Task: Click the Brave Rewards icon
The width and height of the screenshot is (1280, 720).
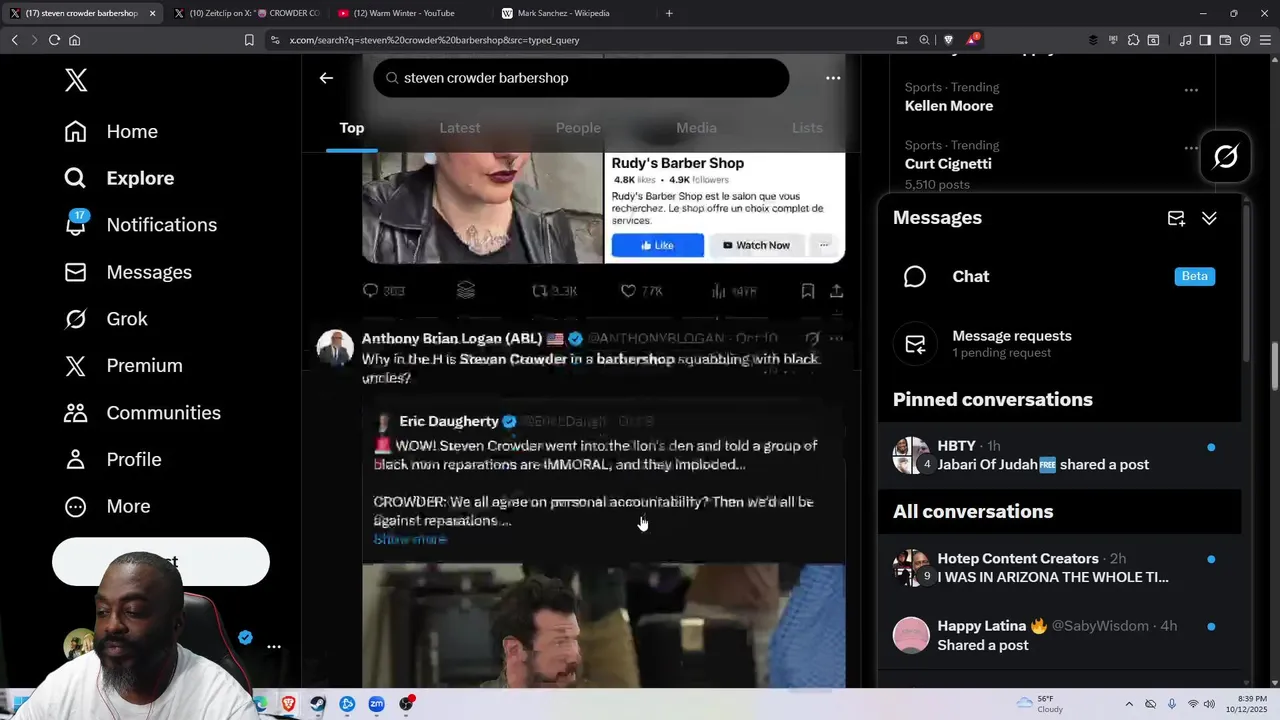Action: 971,40
